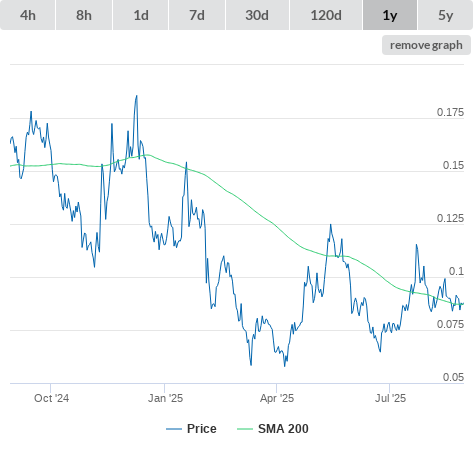Image resolution: width=474 pixels, height=455 pixels.
Task: Click the Jul '25 axis label
Action: (390, 398)
